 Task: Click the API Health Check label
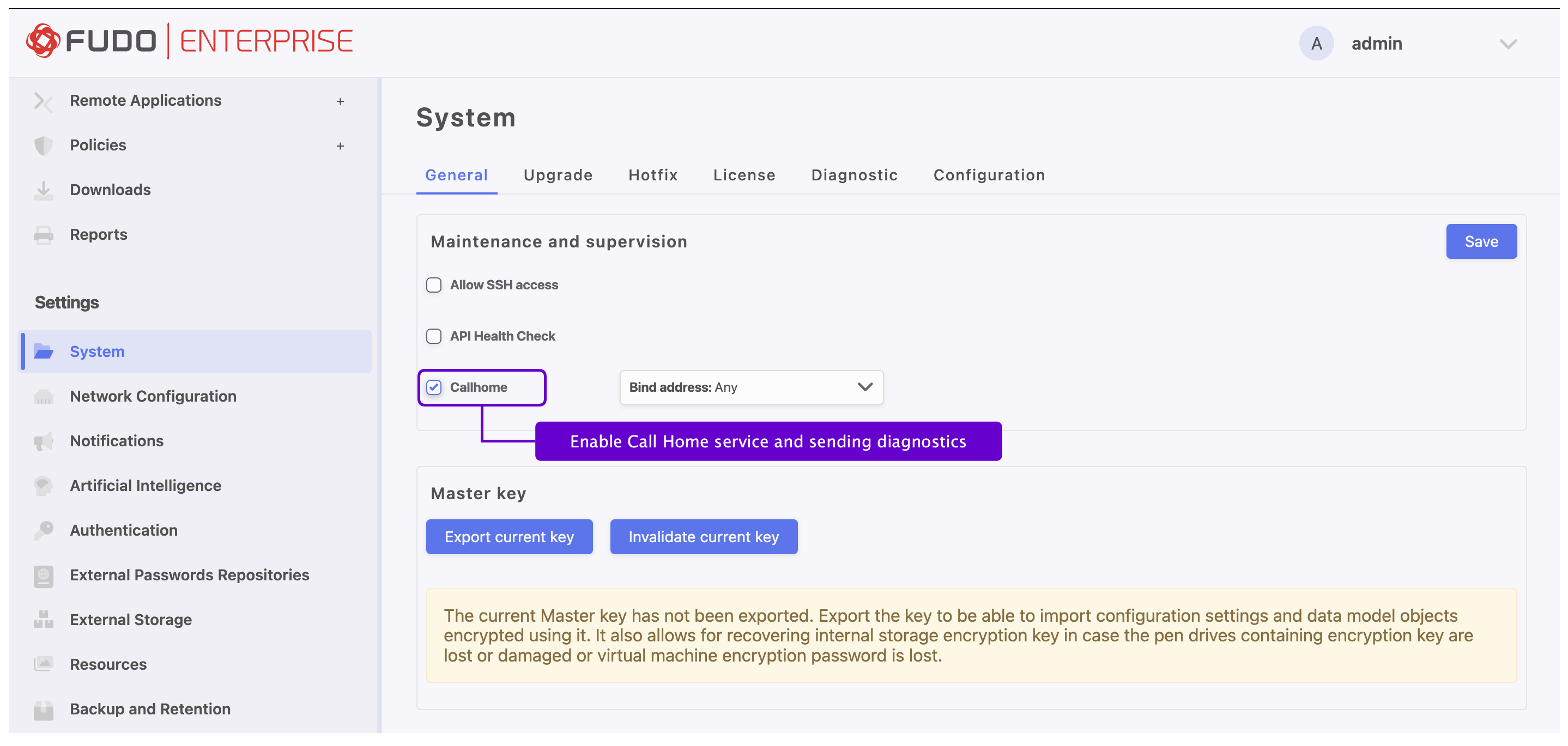503,337
